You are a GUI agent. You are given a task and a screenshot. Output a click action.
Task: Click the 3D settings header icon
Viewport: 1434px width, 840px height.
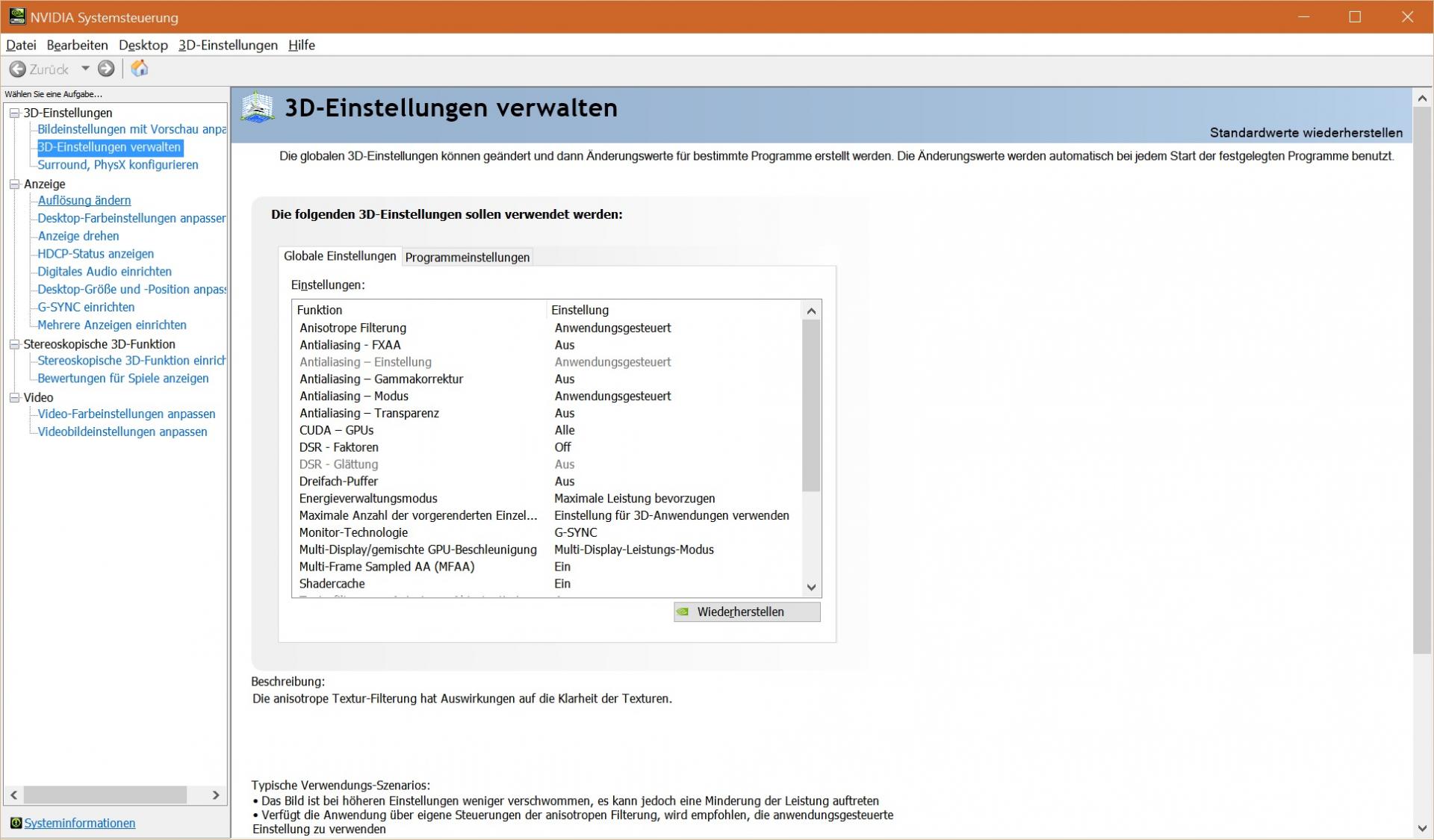258,108
